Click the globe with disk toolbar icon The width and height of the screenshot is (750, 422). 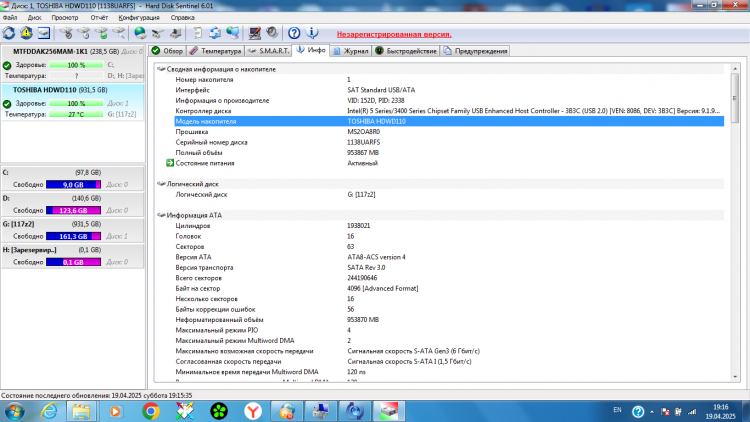pyautogui.click(x=140, y=33)
